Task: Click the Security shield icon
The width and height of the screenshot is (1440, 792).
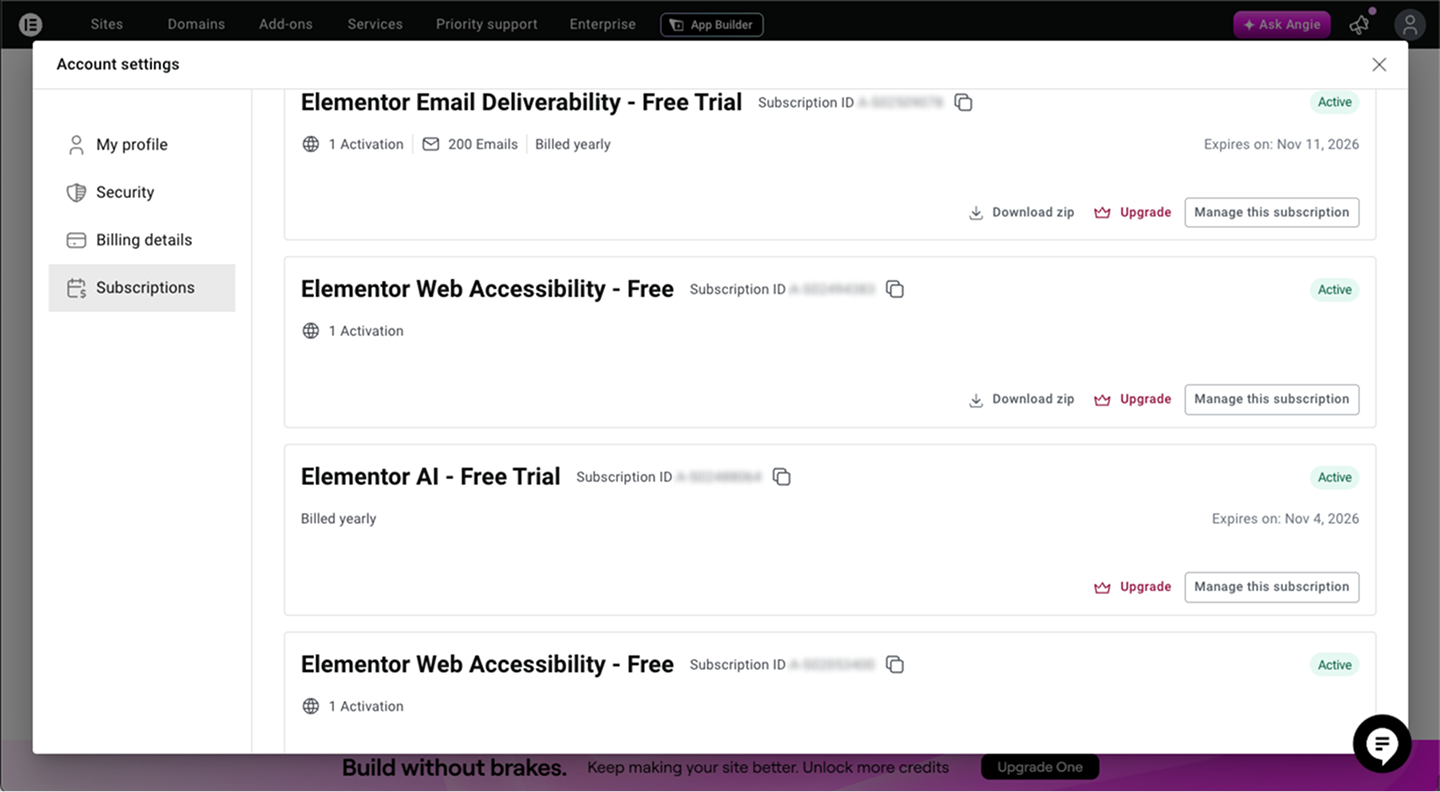Action: (x=76, y=192)
